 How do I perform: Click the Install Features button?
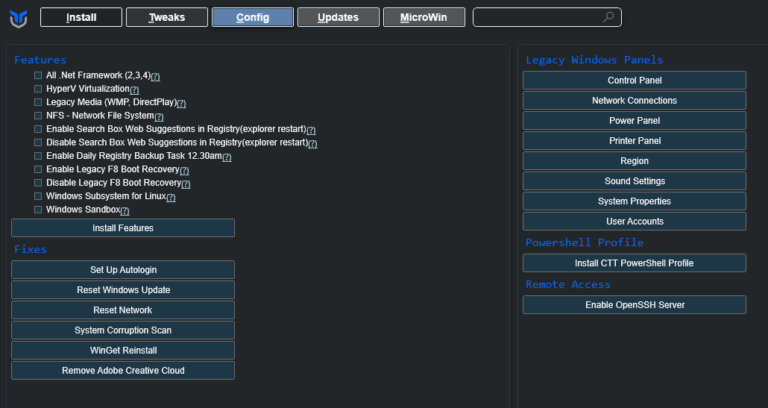click(x=123, y=228)
